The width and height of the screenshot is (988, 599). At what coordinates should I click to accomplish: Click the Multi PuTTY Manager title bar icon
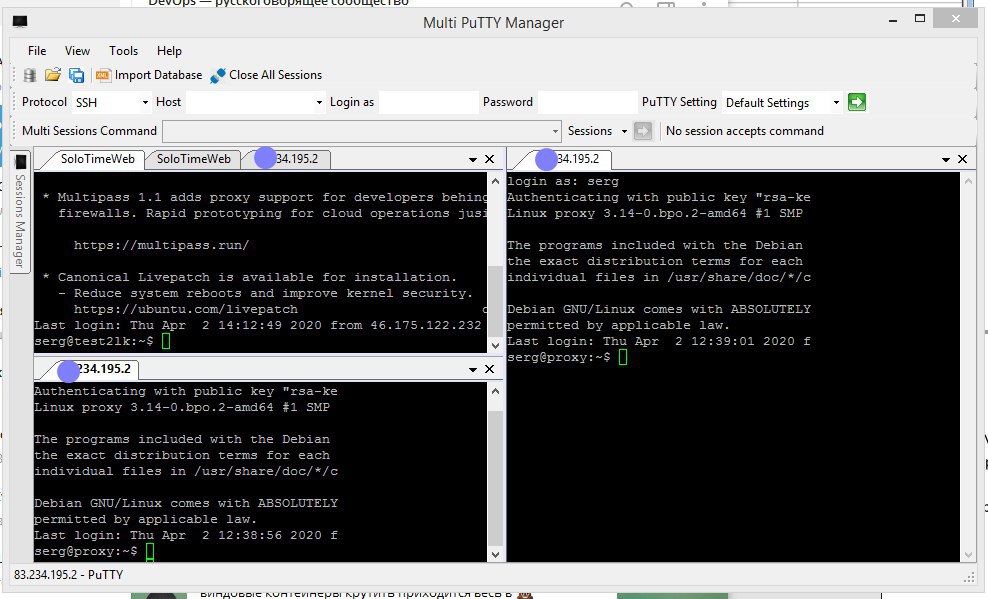point(20,23)
